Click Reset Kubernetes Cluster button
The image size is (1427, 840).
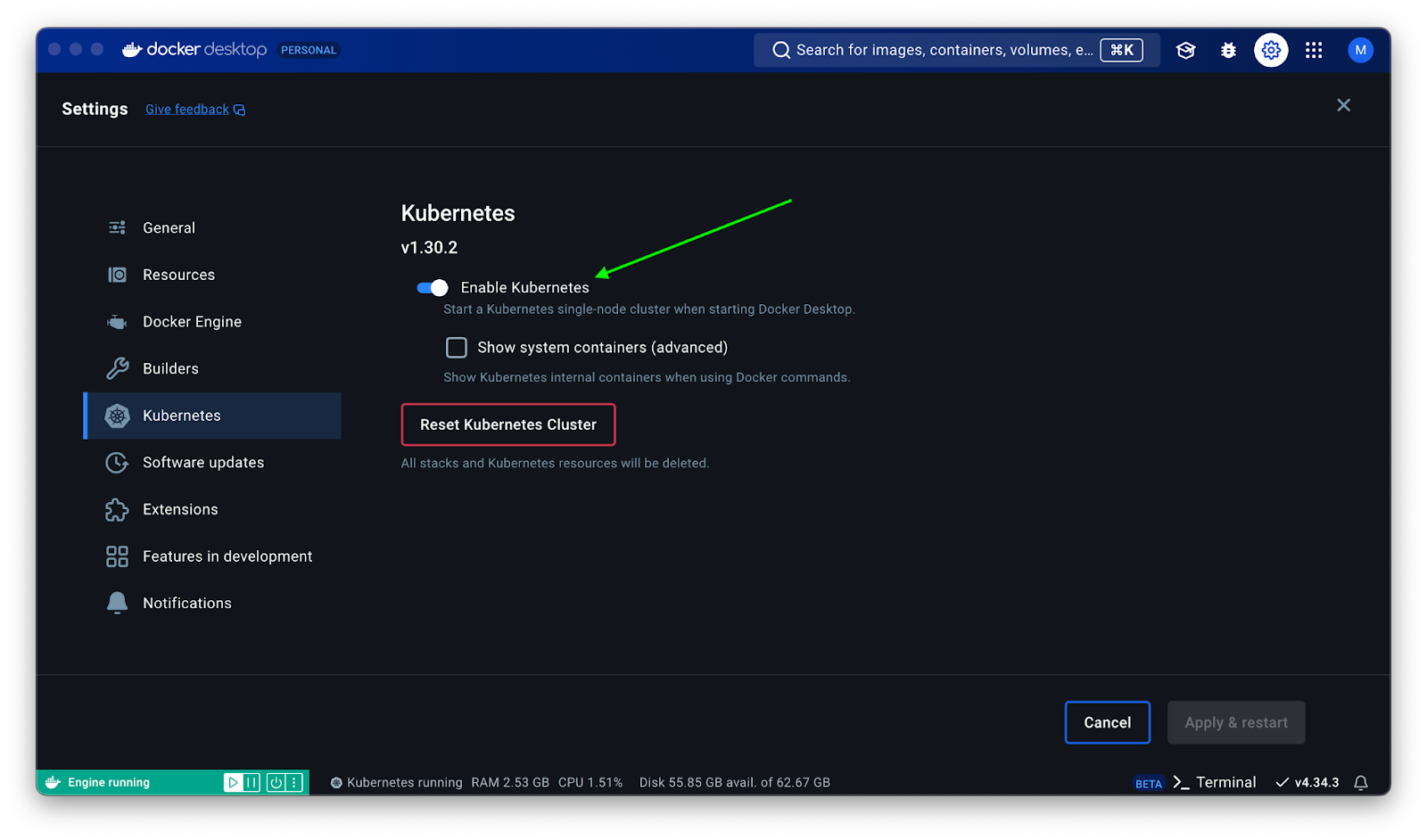point(508,424)
